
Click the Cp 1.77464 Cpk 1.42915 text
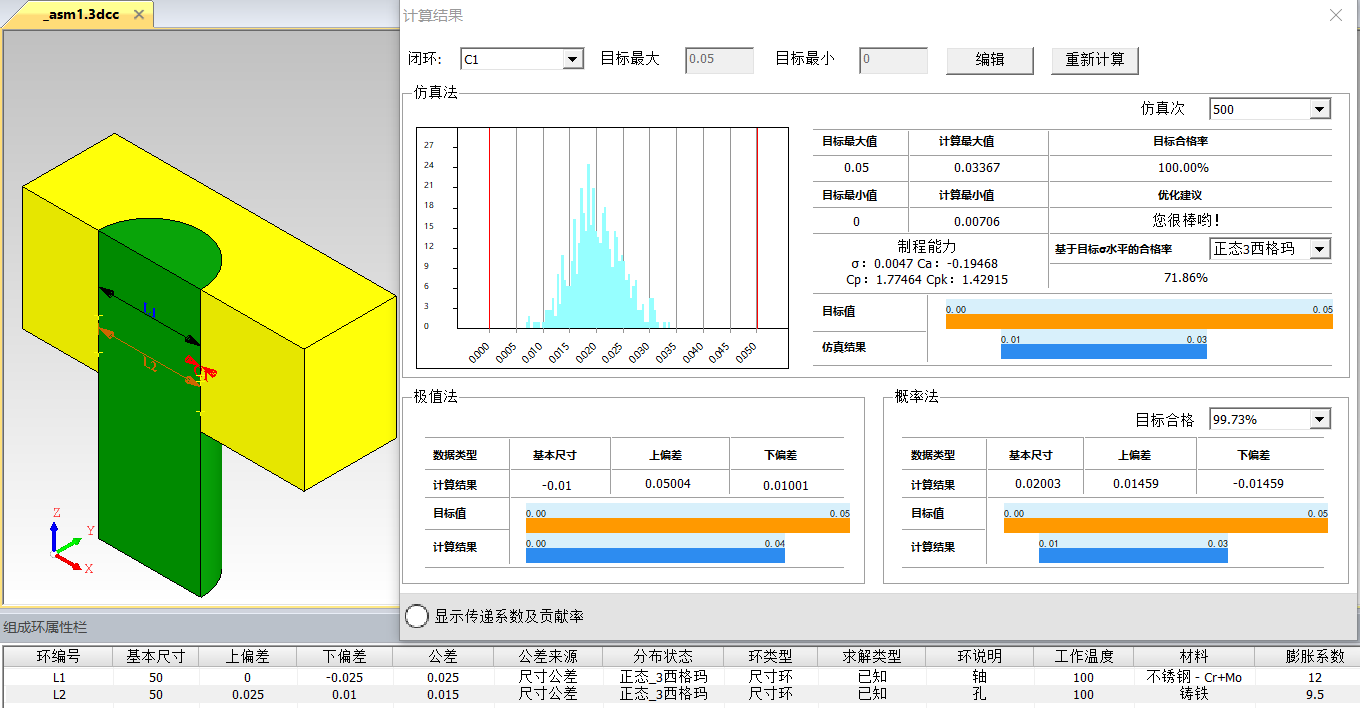coord(927,280)
